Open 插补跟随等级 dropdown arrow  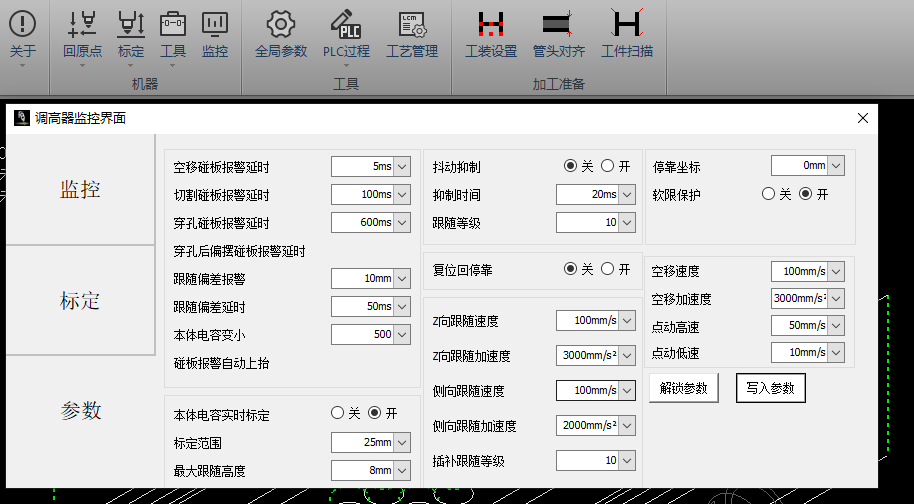tap(627, 460)
